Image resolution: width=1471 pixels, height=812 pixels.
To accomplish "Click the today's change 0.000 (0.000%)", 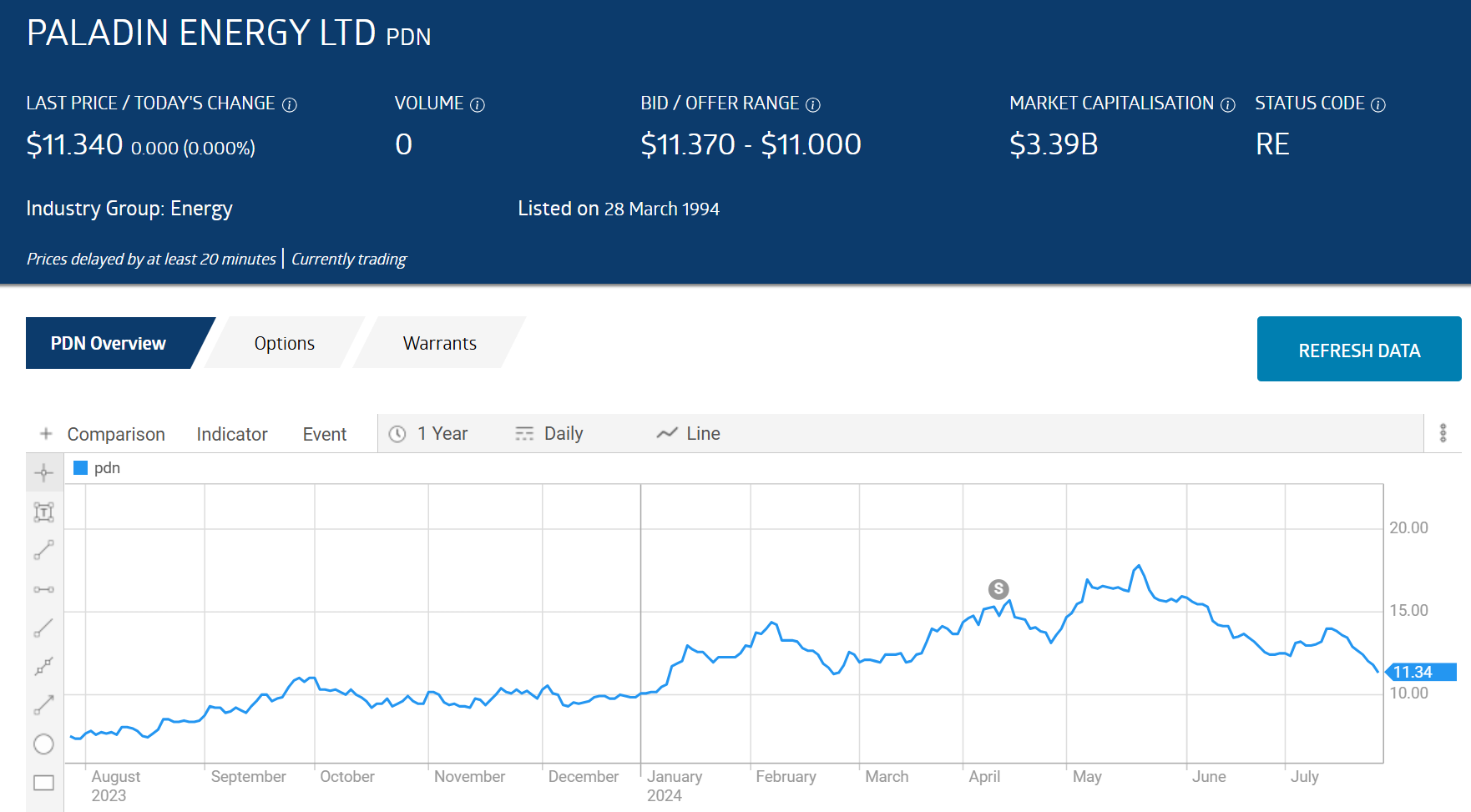I will [193, 149].
